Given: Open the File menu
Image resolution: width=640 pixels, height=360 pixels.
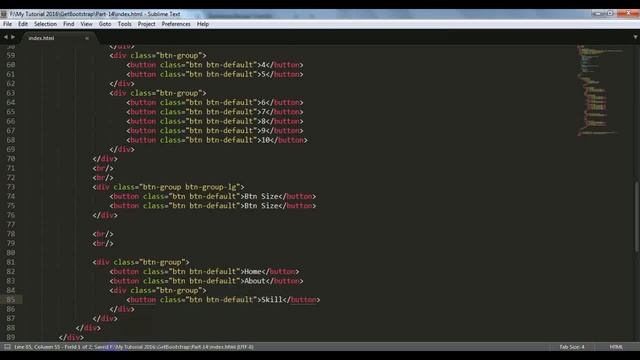Looking at the screenshot, I should 7,24.
